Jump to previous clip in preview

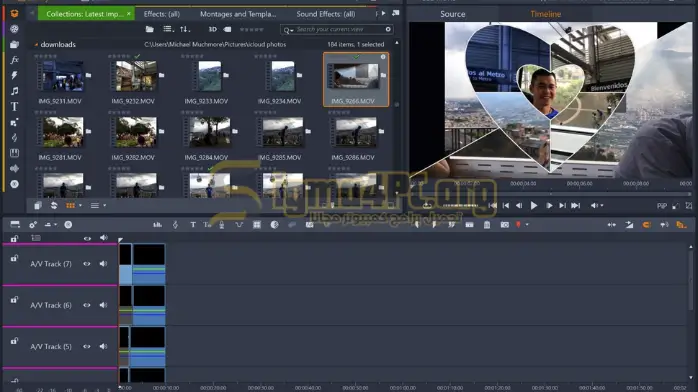[506, 206]
